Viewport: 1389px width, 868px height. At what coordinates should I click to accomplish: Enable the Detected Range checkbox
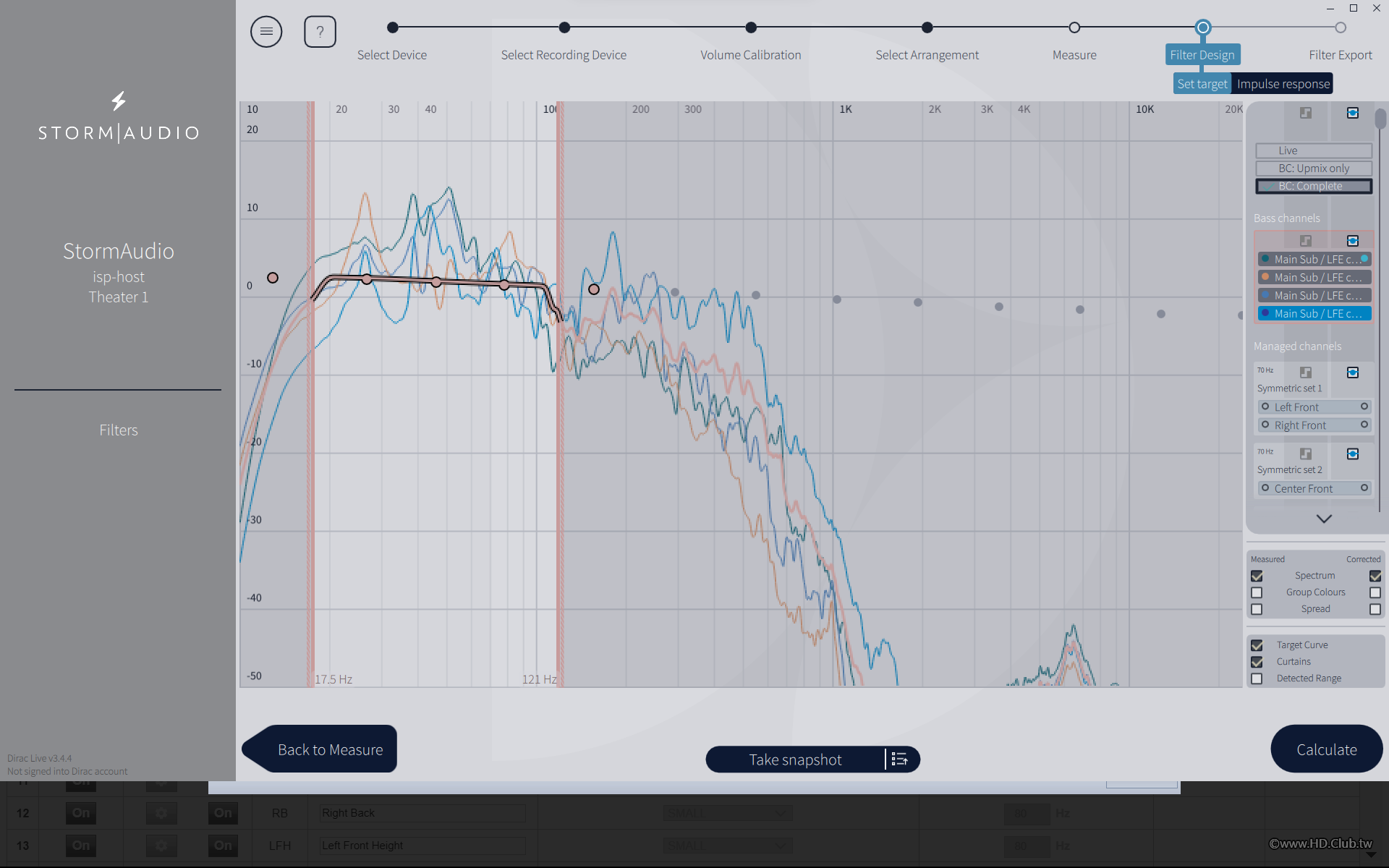[1257, 678]
